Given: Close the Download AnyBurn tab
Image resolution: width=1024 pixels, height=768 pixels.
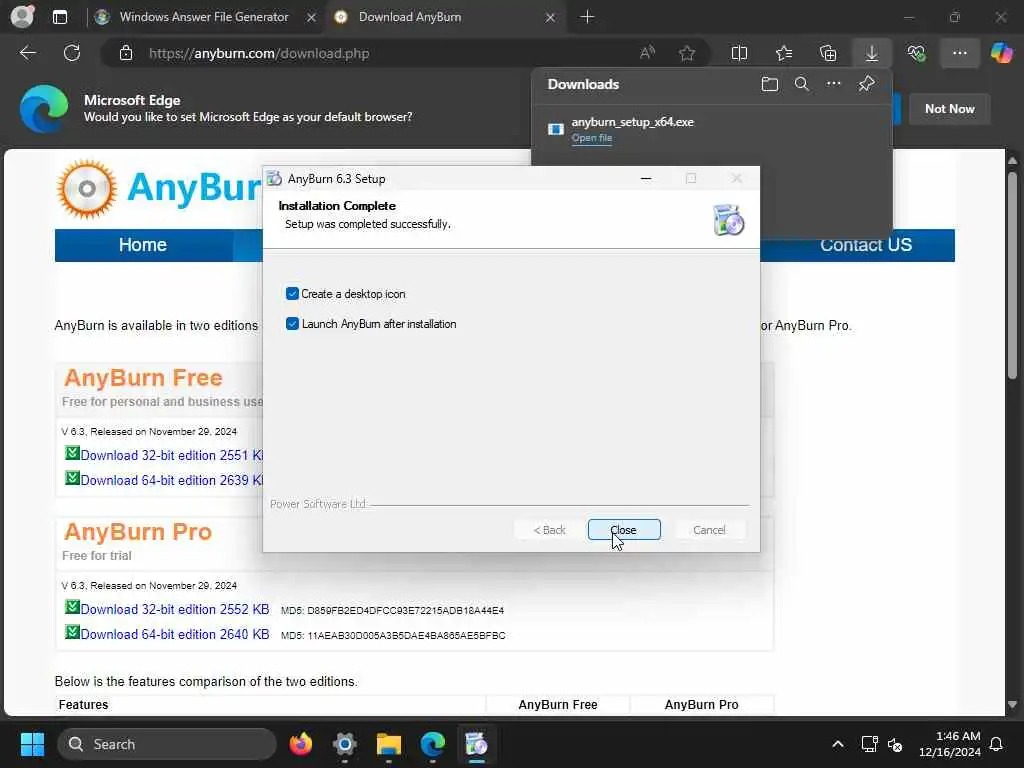Looking at the screenshot, I should click(551, 18).
